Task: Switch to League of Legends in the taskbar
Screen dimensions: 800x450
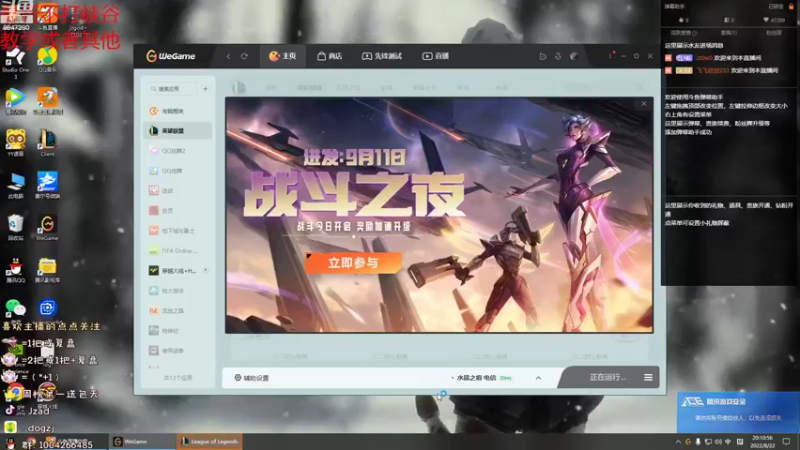Action: [210, 441]
